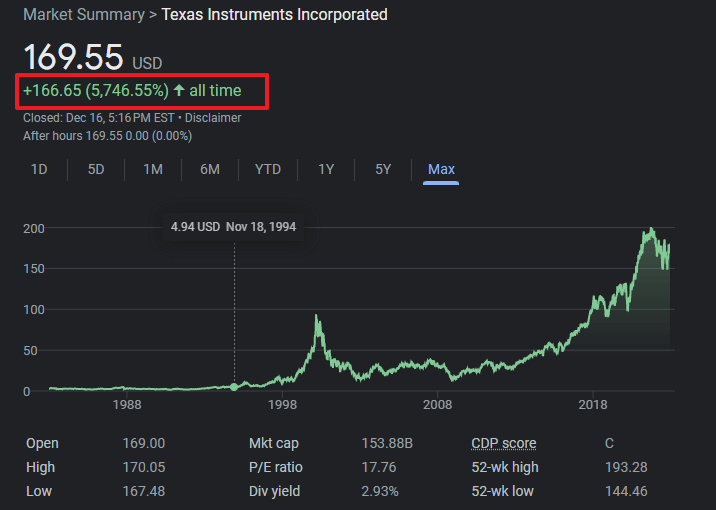Switch to the 1M range tab
The height and width of the screenshot is (510, 716).
point(153,169)
